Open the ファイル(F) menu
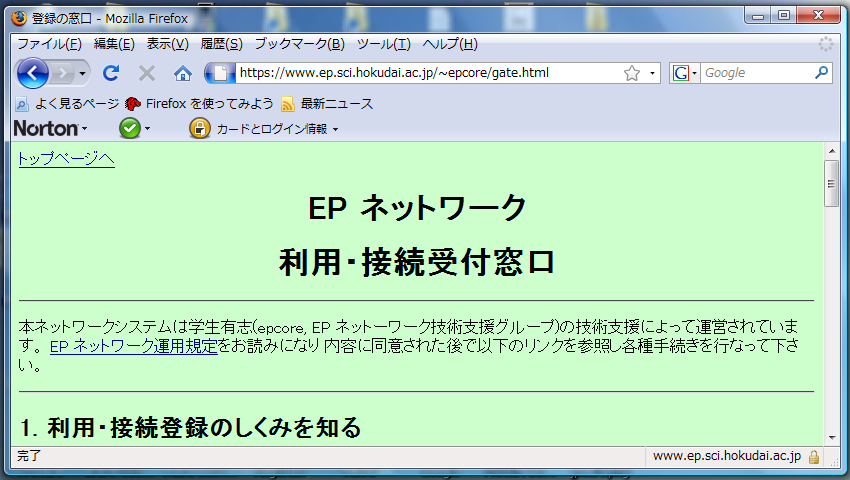The height and width of the screenshot is (480, 850). point(49,44)
